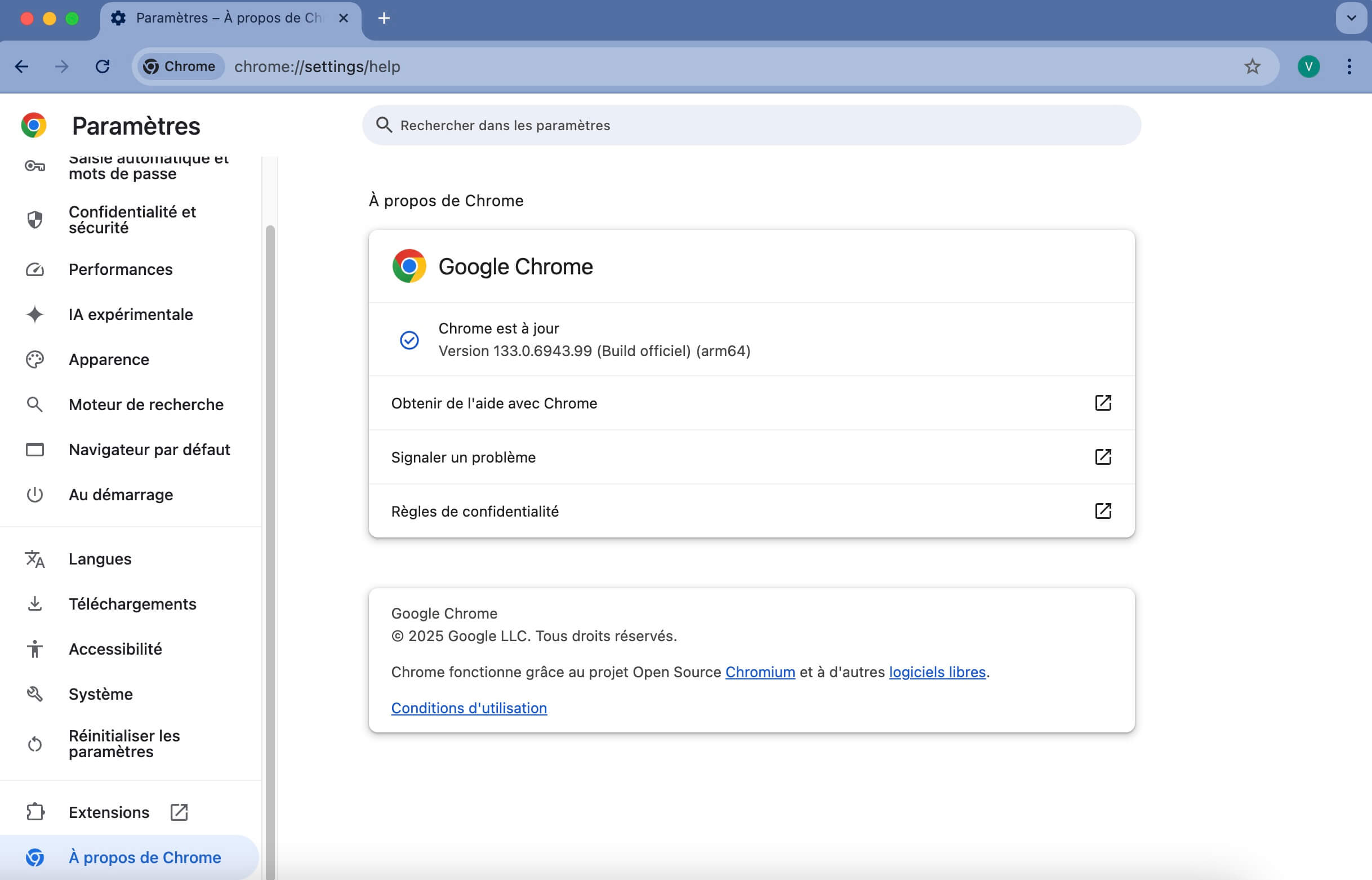Click the update checkmark status icon
Image resolution: width=1372 pixels, height=880 pixels.
(x=409, y=340)
